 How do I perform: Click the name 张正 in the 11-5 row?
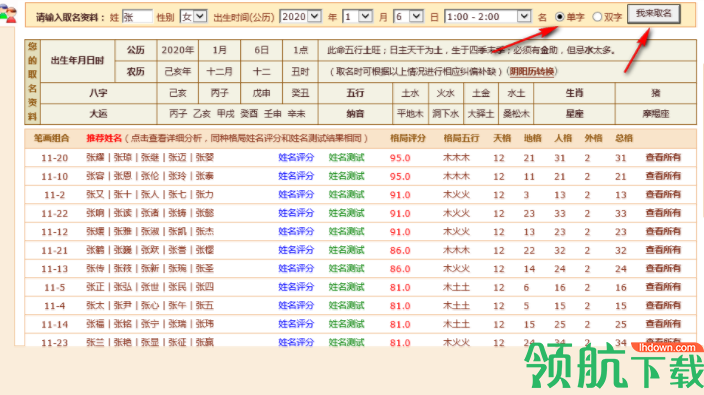tap(95, 287)
